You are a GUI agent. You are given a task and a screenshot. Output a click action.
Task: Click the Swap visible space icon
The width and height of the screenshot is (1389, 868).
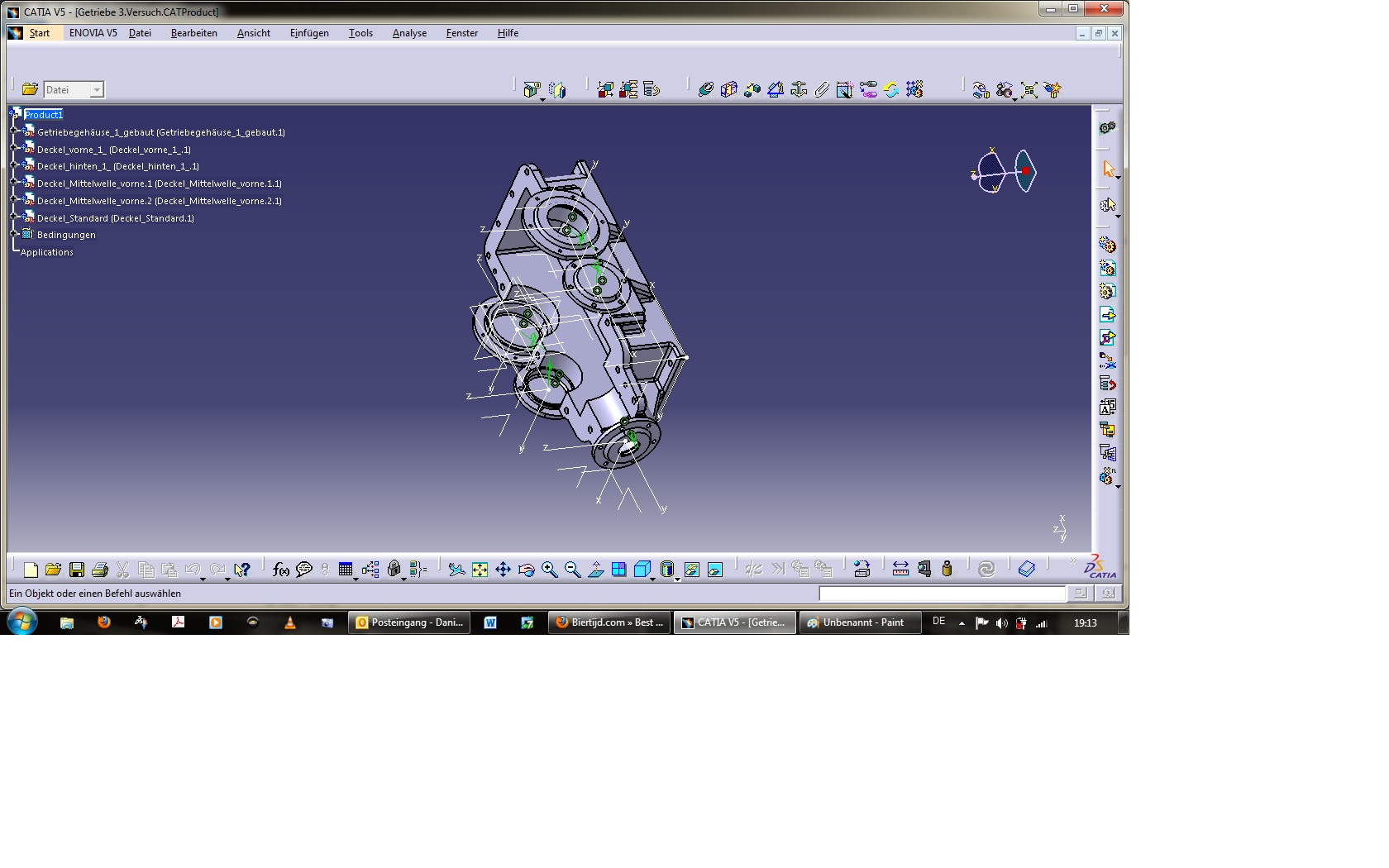tap(715, 570)
